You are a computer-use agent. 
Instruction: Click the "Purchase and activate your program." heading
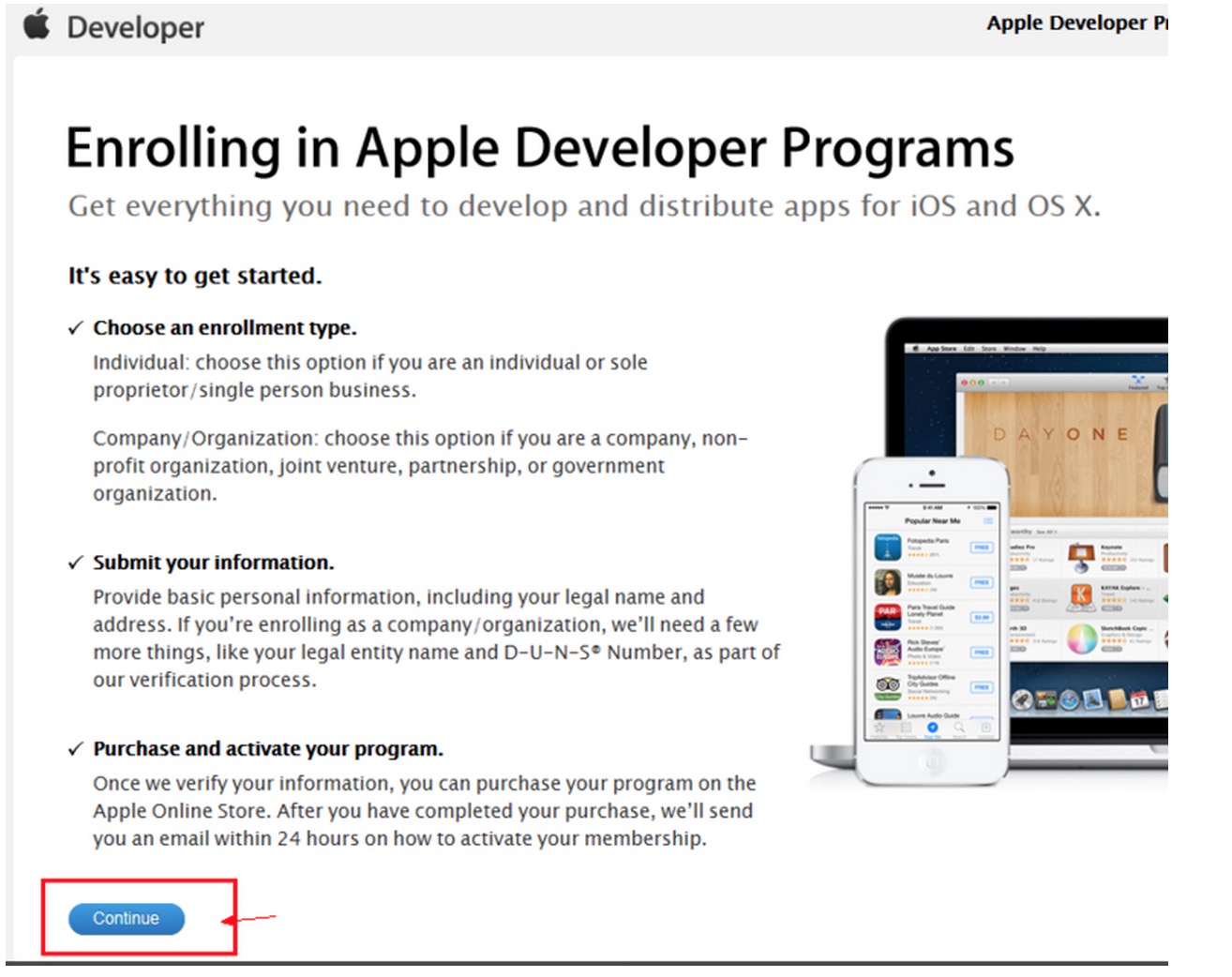[x=268, y=749]
